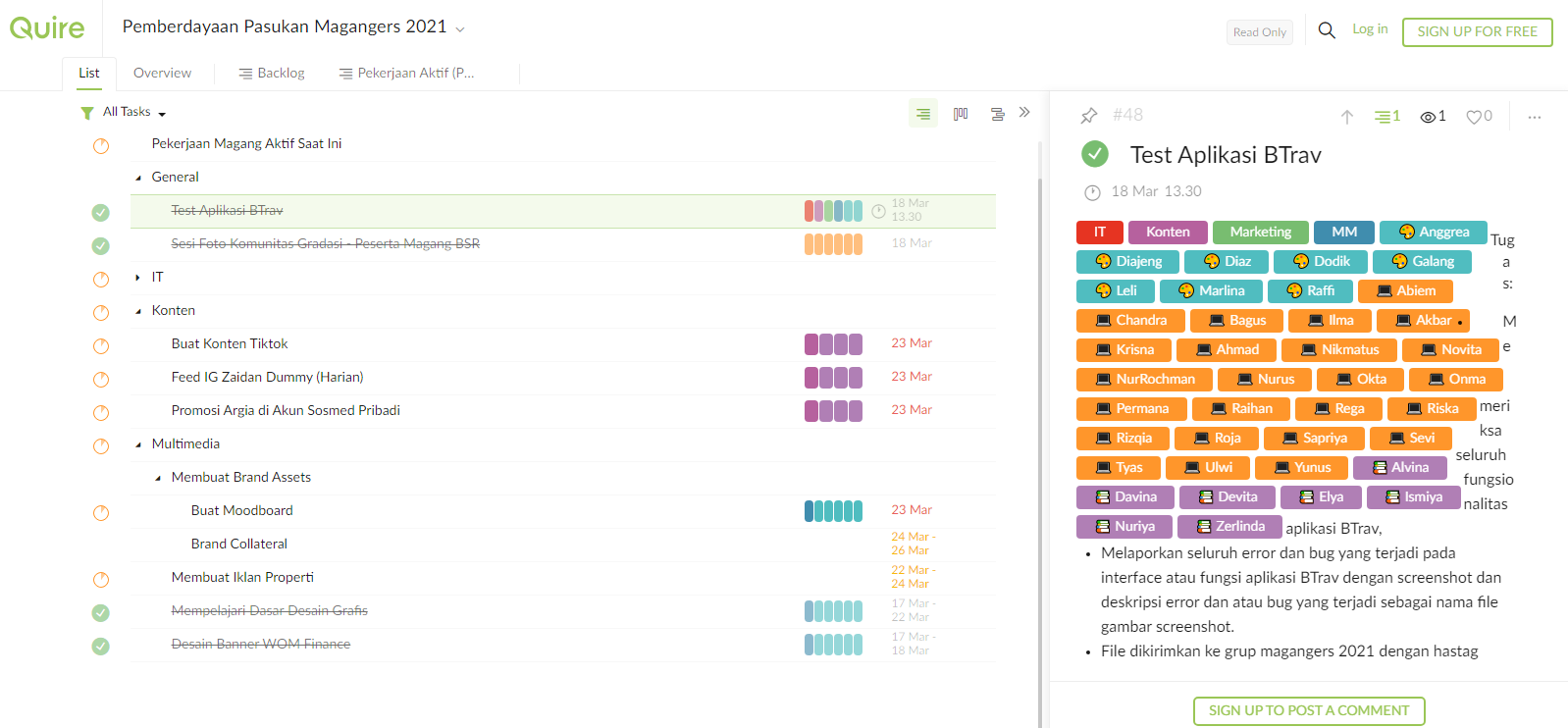Click SIGN UP FOR FREE button
1568x728 pixels.
(x=1477, y=31)
